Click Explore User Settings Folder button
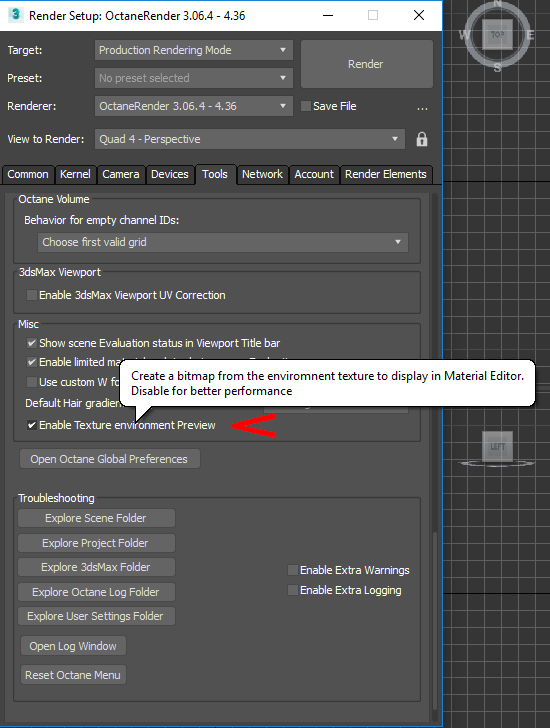 [x=96, y=616]
